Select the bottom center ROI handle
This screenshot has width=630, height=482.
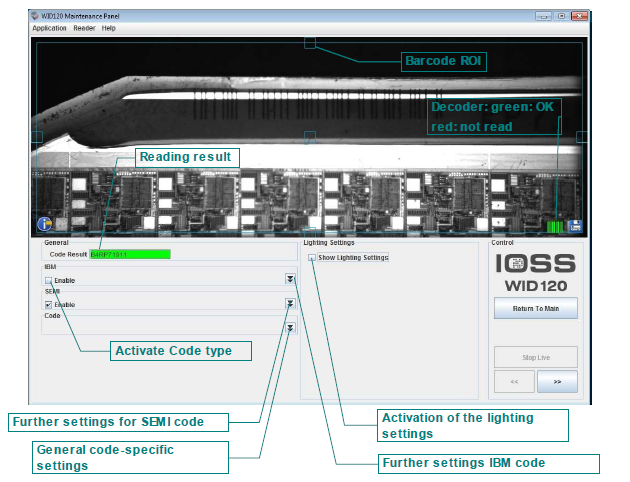310,232
